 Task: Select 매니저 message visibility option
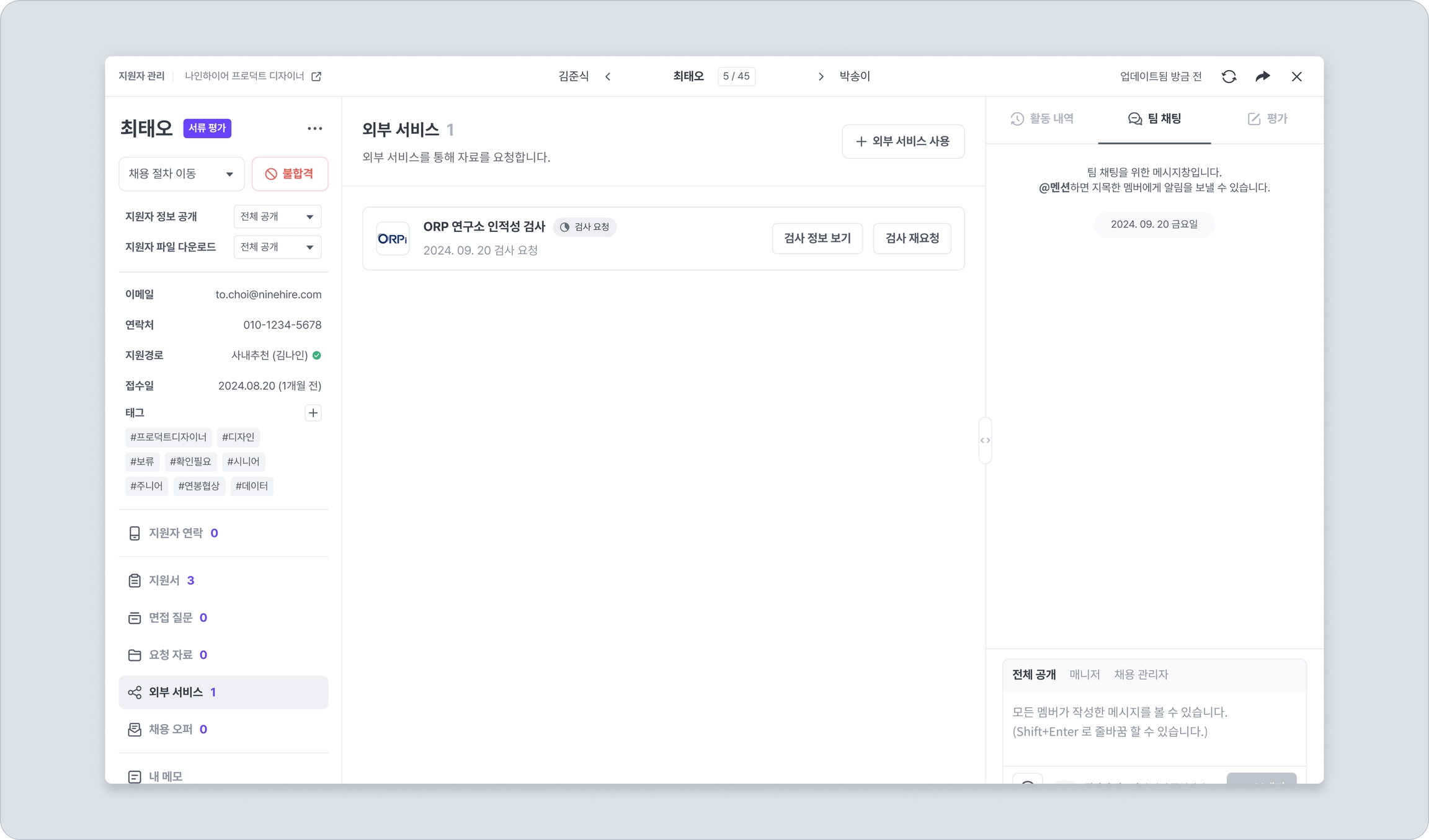pyautogui.click(x=1084, y=674)
